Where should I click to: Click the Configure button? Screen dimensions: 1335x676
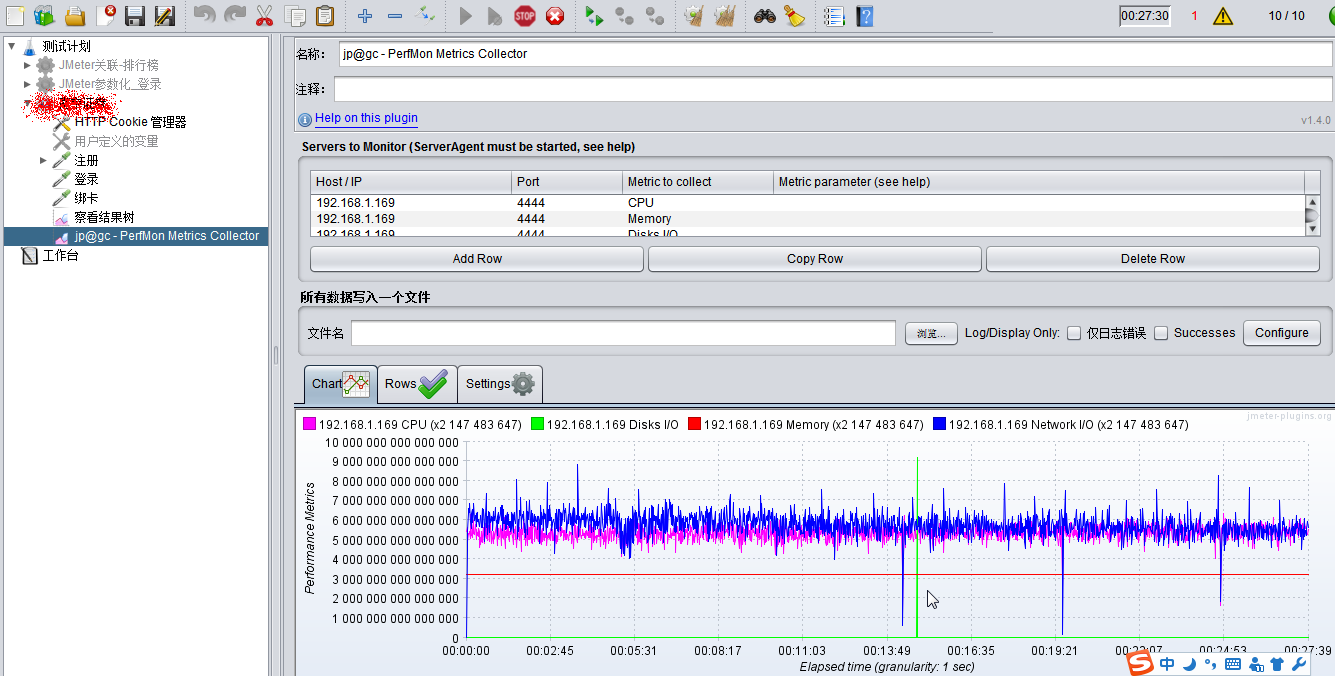click(1282, 333)
